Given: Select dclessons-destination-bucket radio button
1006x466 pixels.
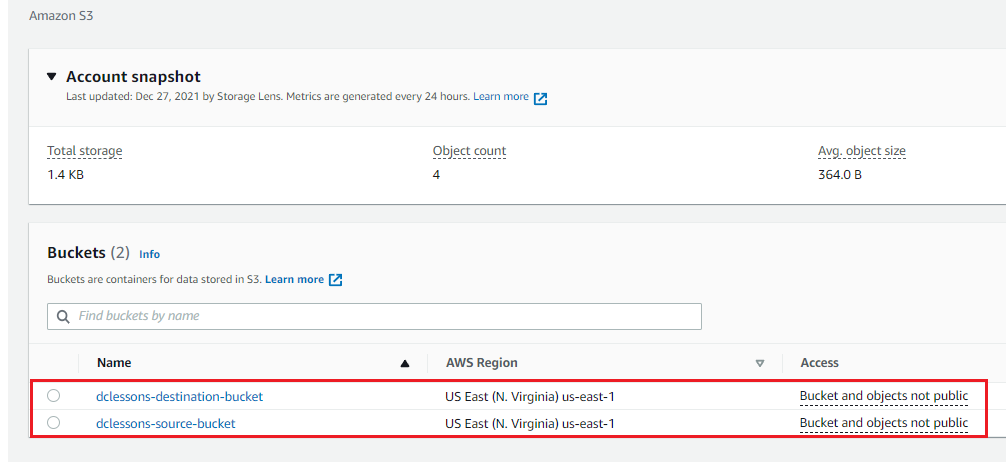Looking at the screenshot, I should pos(54,396).
